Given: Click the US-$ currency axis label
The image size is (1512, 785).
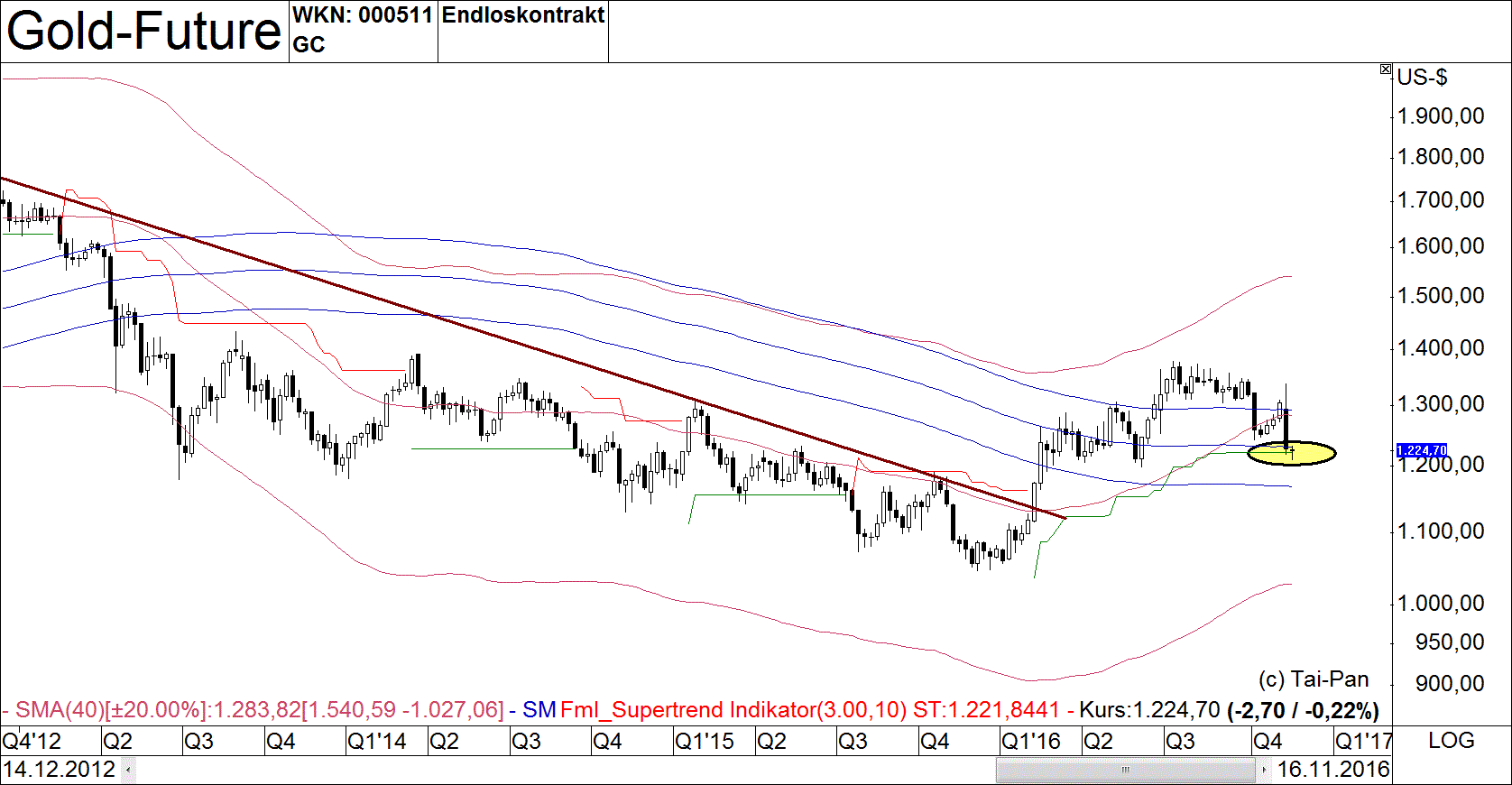Looking at the screenshot, I should point(1422,78).
